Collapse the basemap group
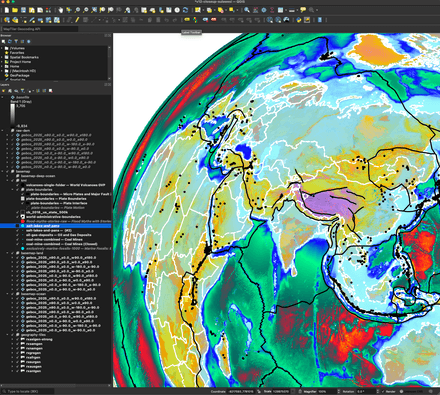This screenshot has width=440, height=395. click(x=3, y=171)
